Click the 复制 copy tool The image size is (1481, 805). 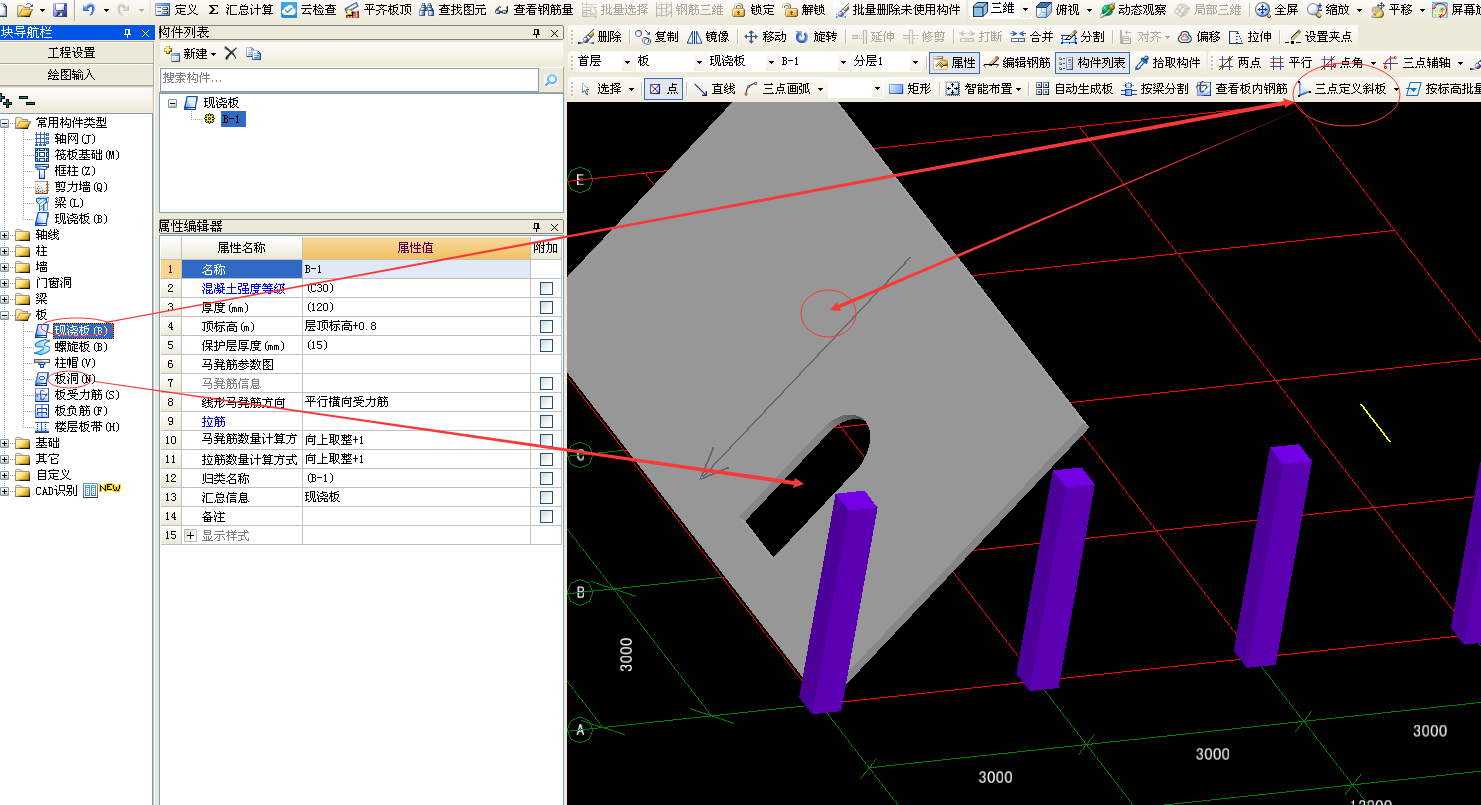tap(656, 37)
